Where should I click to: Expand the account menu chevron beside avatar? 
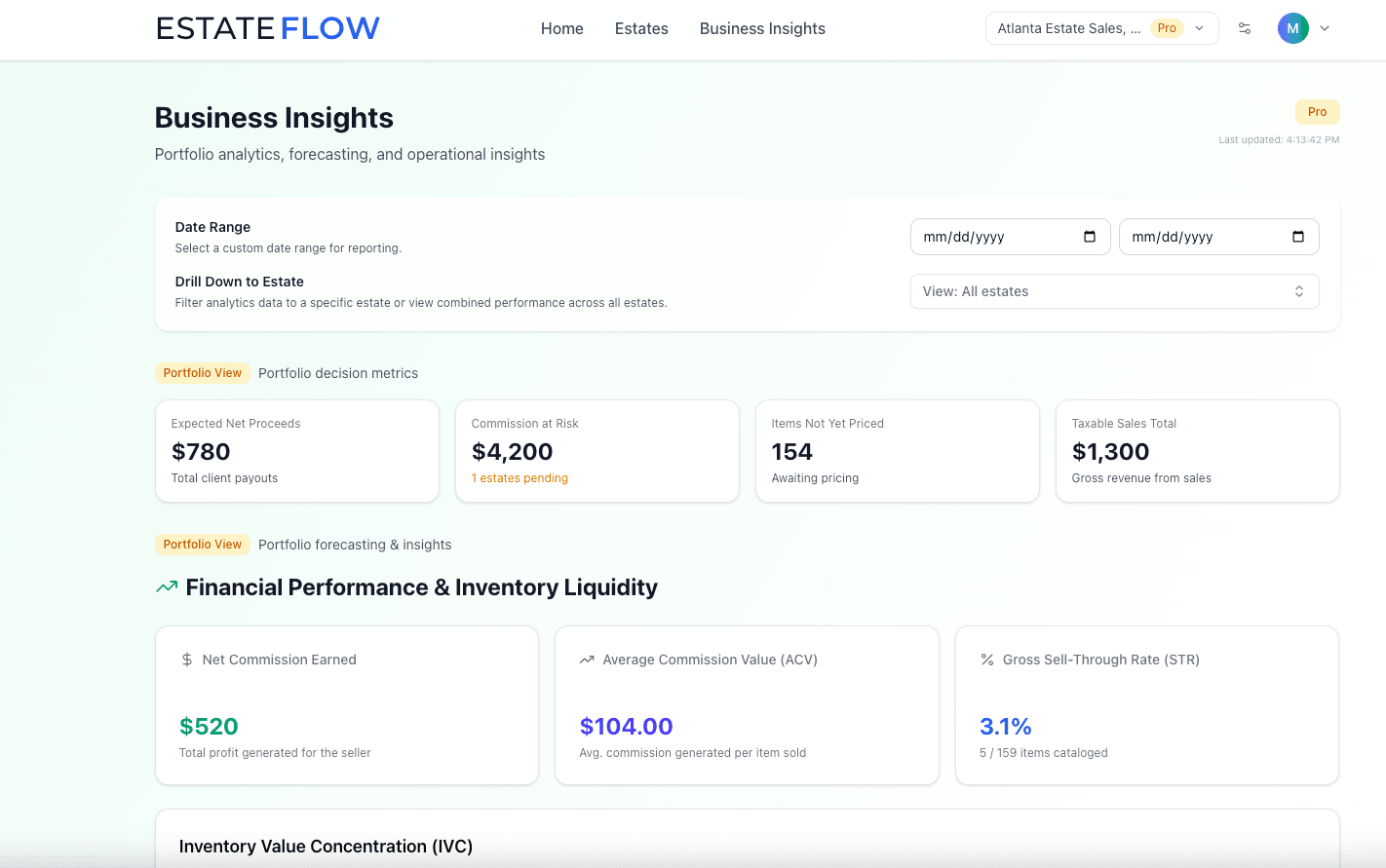tap(1325, 28)
